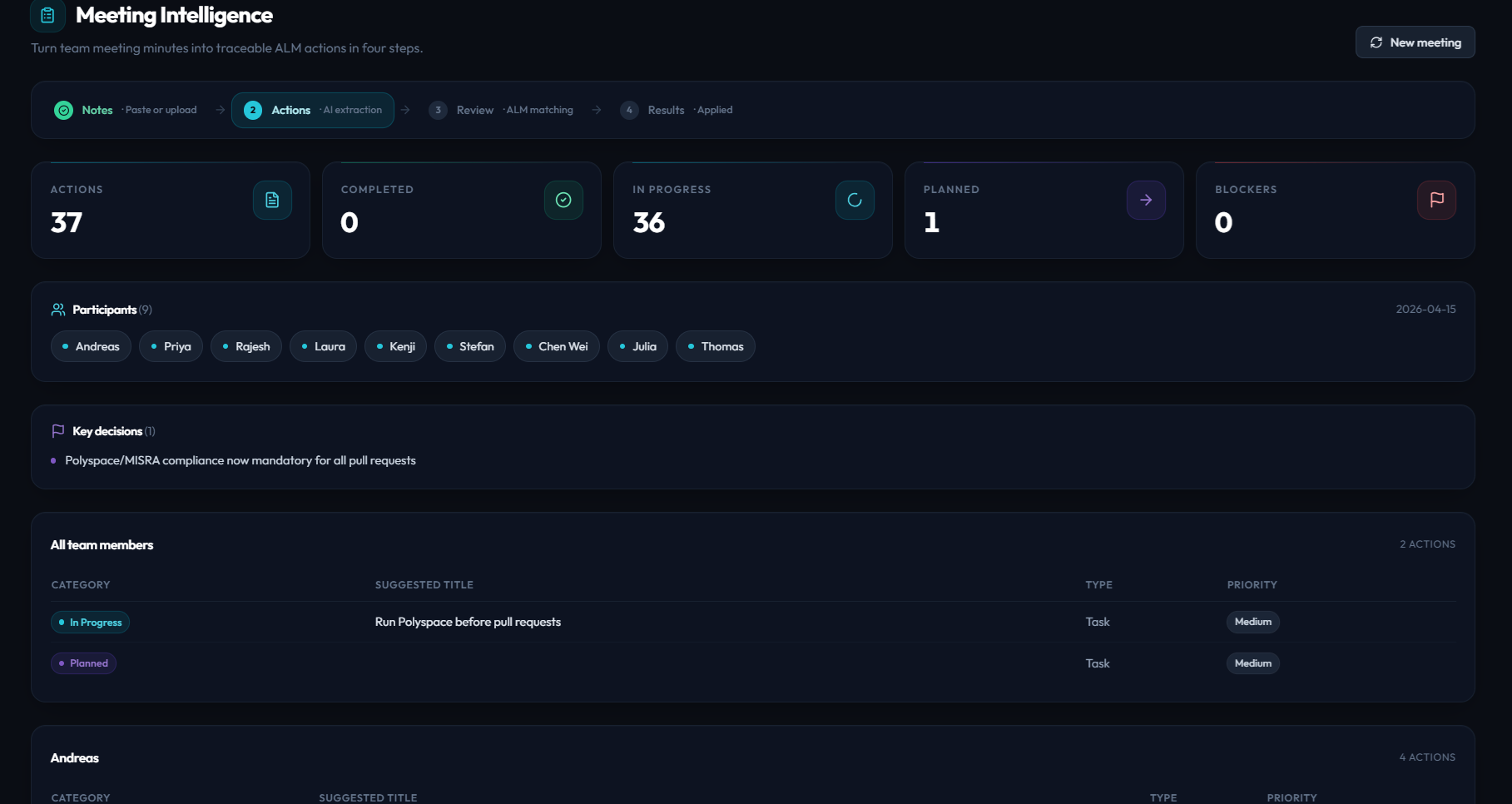Select participant chip Laura
The image size is (1512, 804).
coord(323,346)
